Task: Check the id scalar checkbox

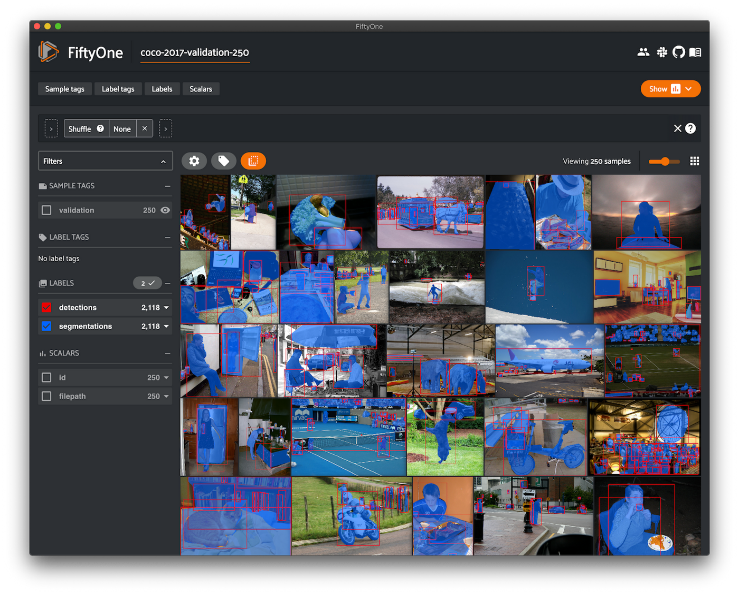Action: pos(46,377)
